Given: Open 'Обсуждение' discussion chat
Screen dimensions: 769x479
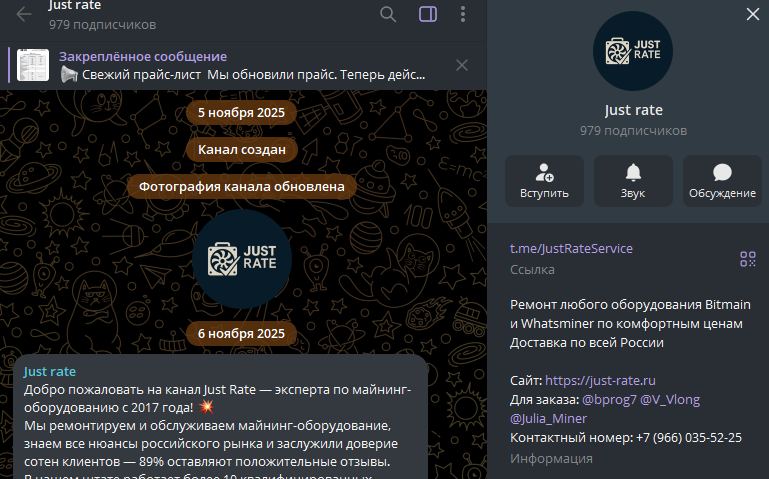Looking at the screenshot, I should [x=722, y=181].
